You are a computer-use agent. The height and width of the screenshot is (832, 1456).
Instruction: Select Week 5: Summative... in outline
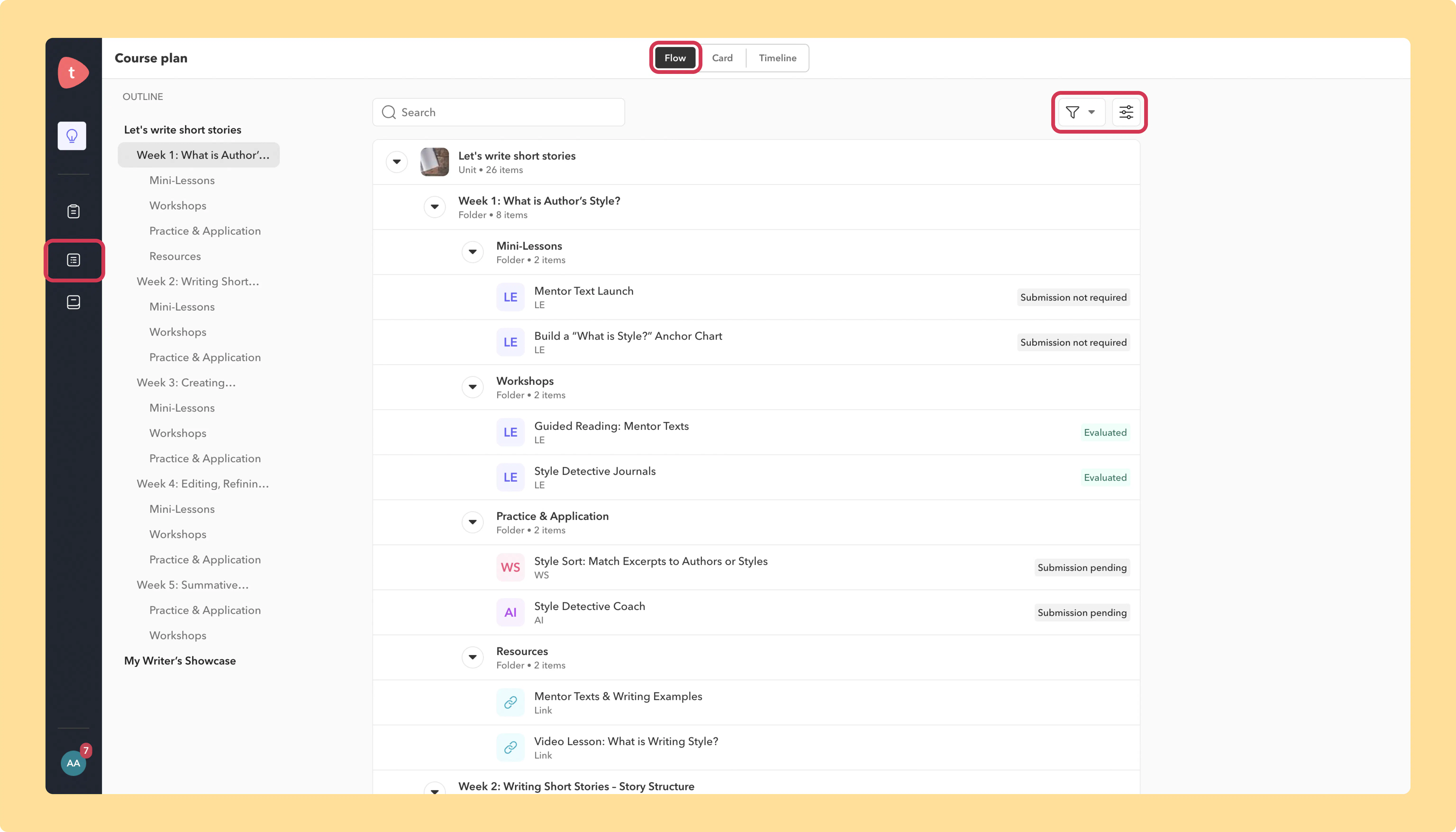pyautogui.click(x=193, y=585)
